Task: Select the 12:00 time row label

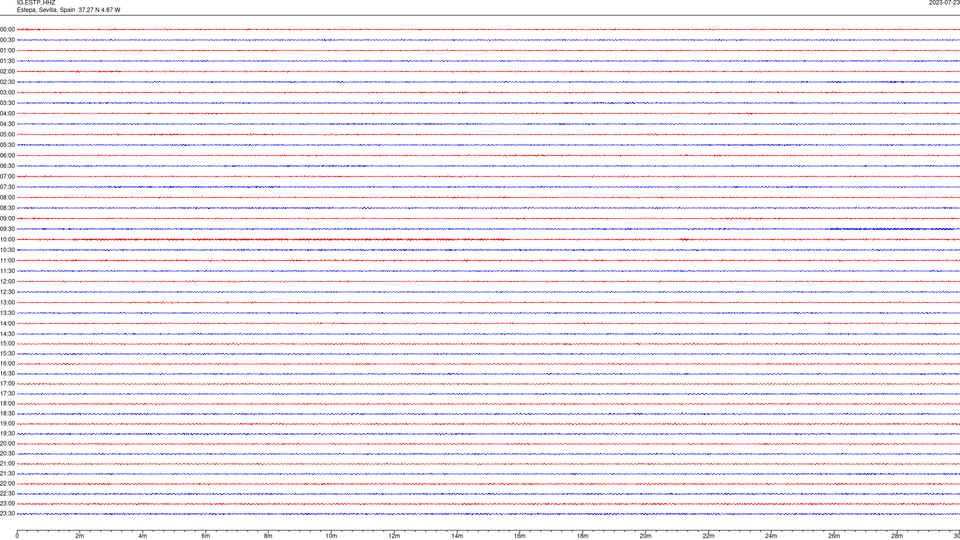Action: pyautogui.click(x=7, y=282)
